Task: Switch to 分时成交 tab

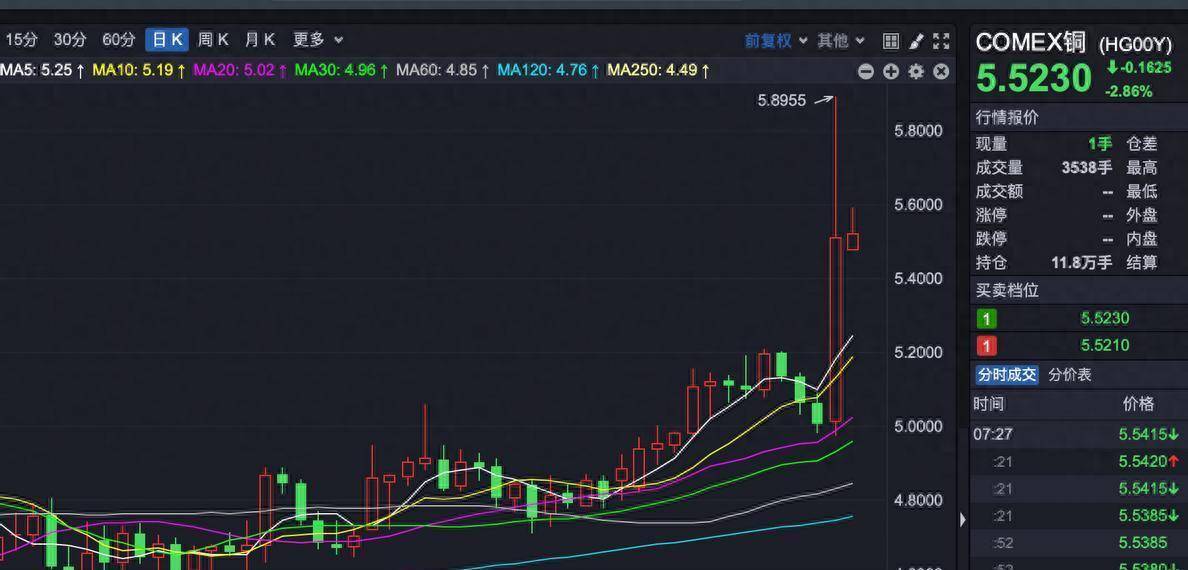Action: pyautogui.click(x=1006, y=374)
